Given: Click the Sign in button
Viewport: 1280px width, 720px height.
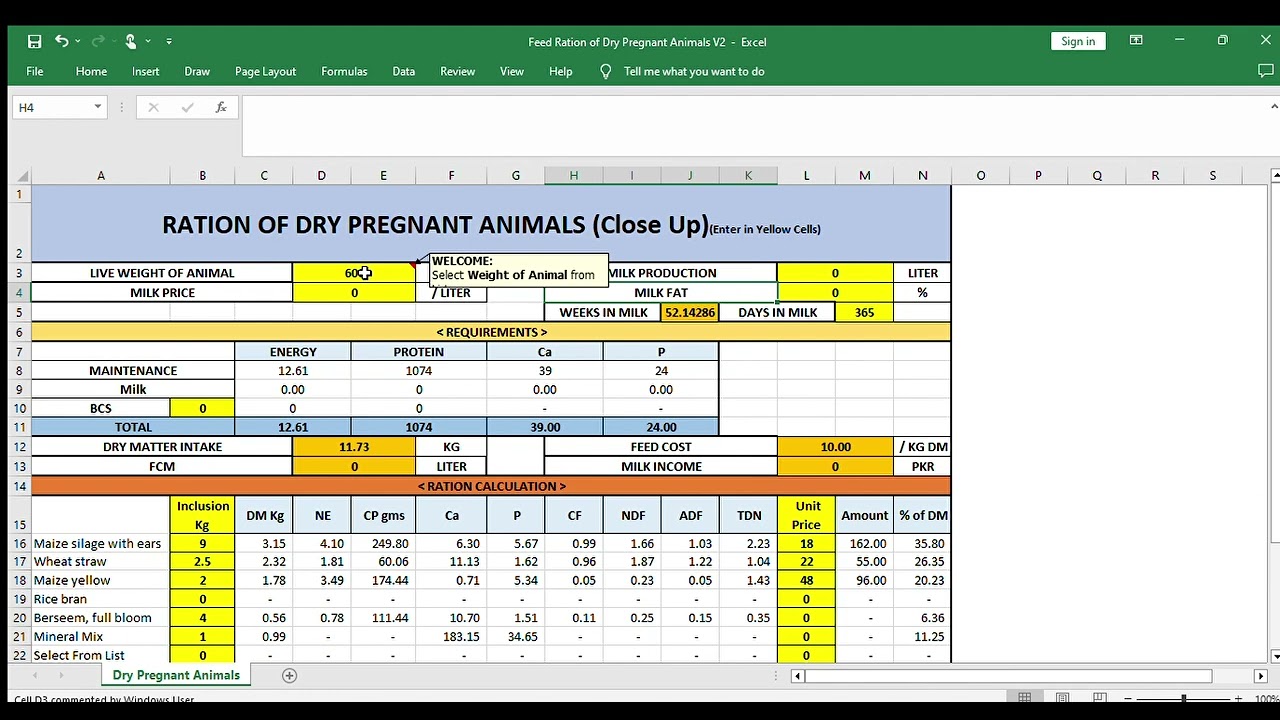Looking at the screenshot, I should (x=1078, y=41).
